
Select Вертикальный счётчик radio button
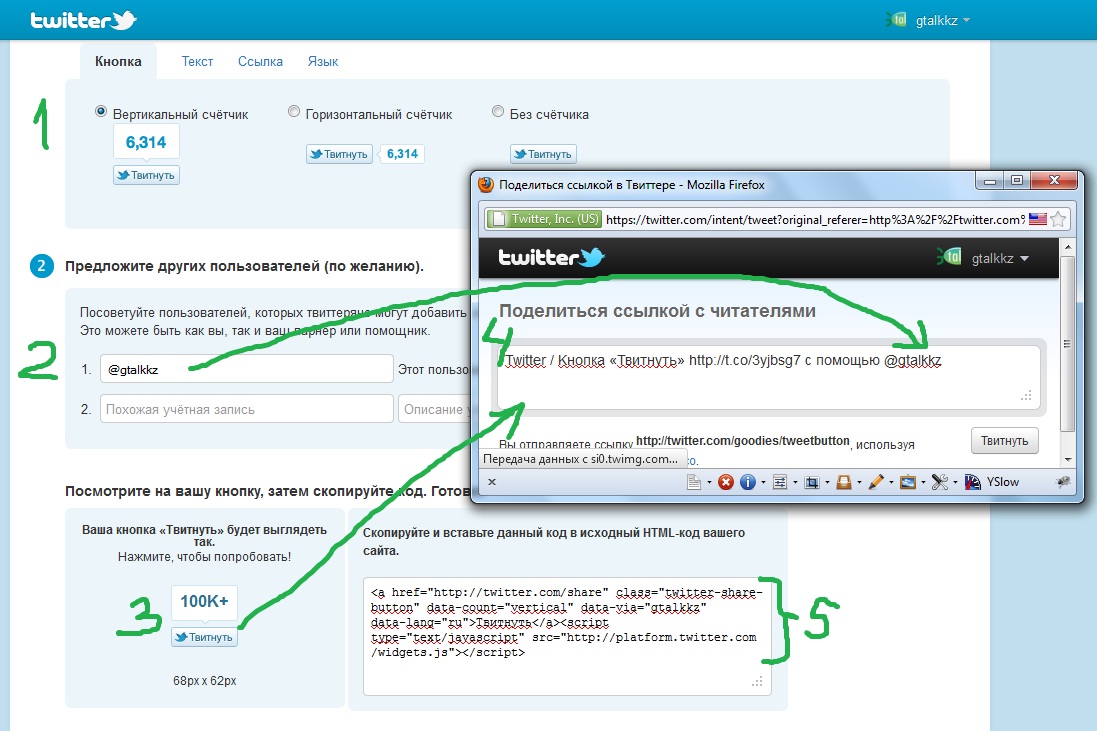coord(101,111)
